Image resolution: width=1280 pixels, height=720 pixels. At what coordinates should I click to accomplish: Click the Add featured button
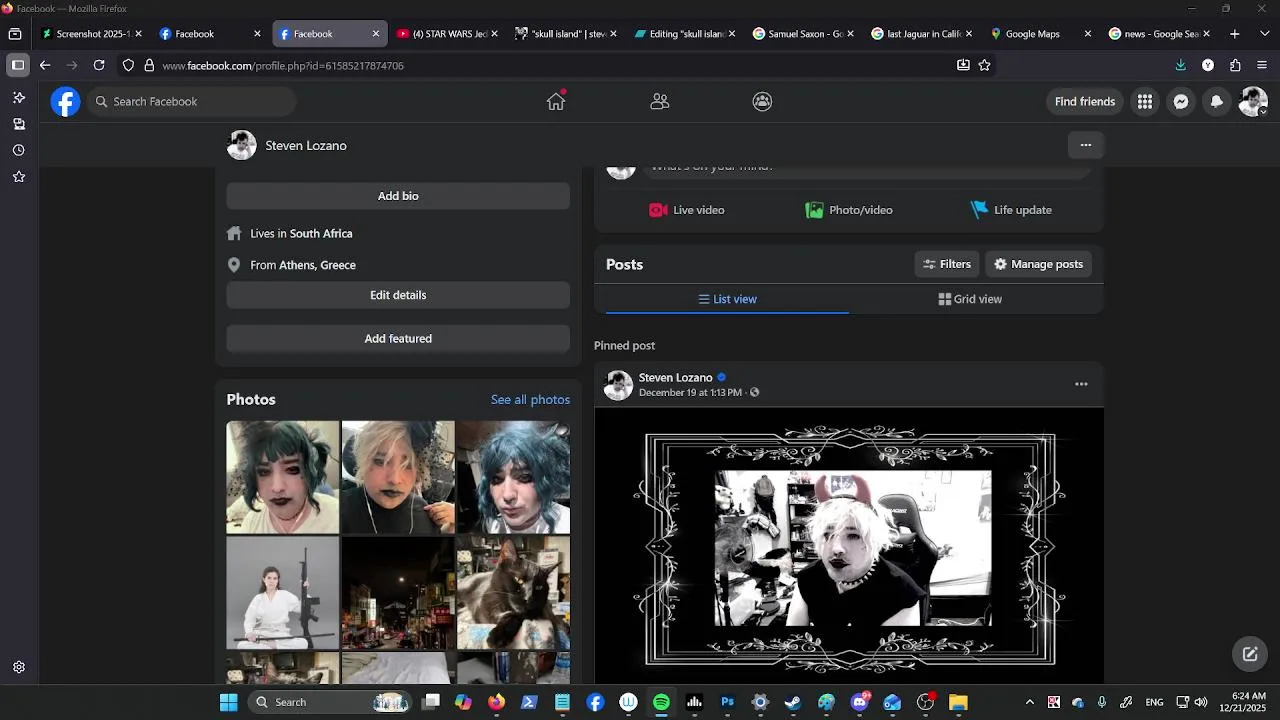(398, 338)
